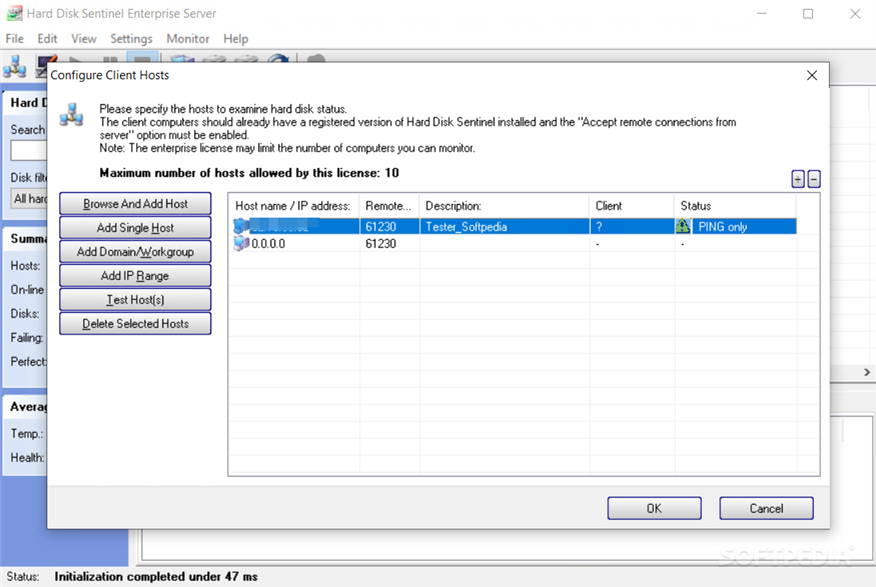
Task: Click the network icon in the dialog header
Action: tap(72, 114)
